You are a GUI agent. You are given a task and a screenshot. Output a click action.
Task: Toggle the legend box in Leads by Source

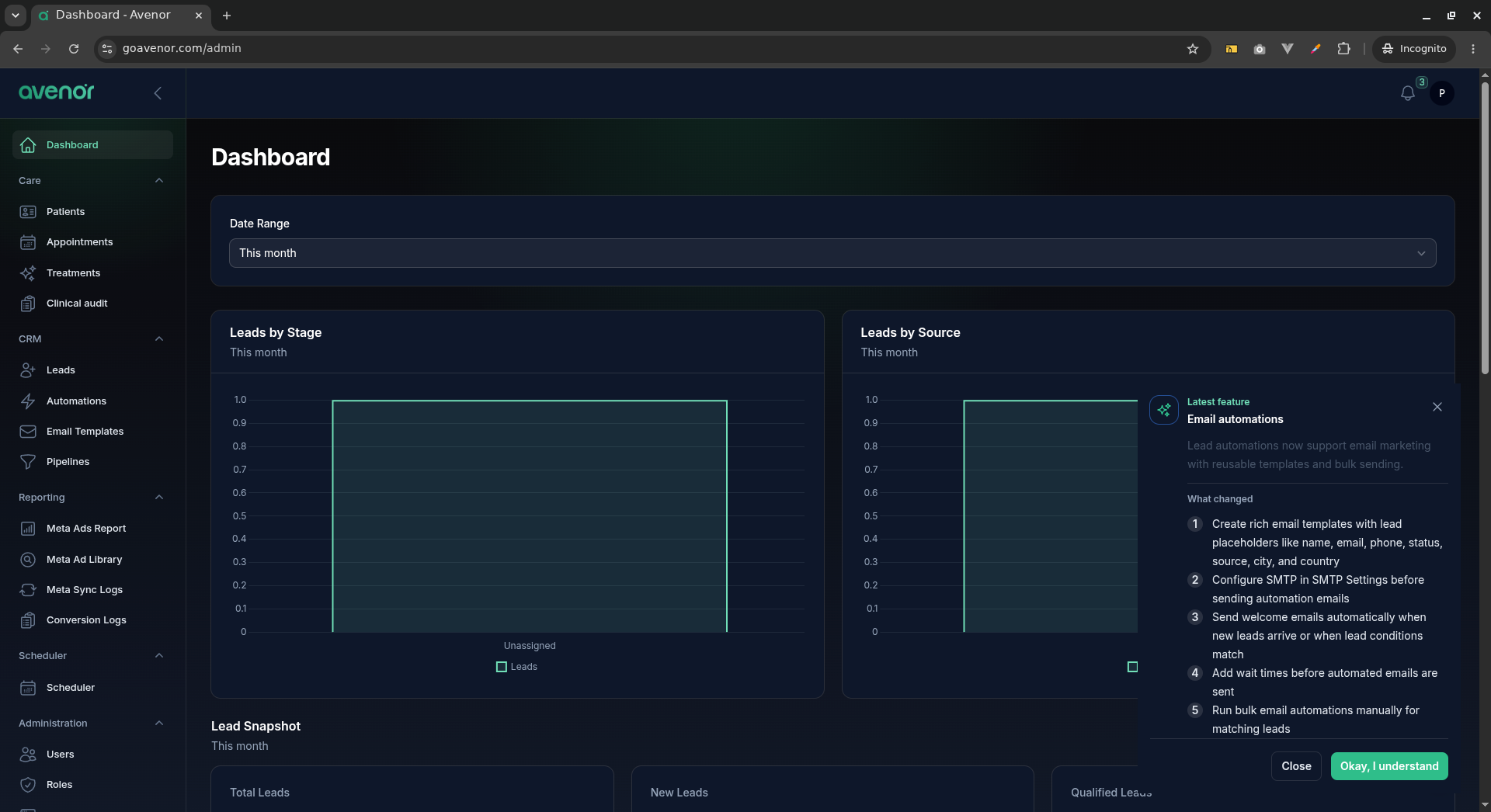tap(1132, 667)
